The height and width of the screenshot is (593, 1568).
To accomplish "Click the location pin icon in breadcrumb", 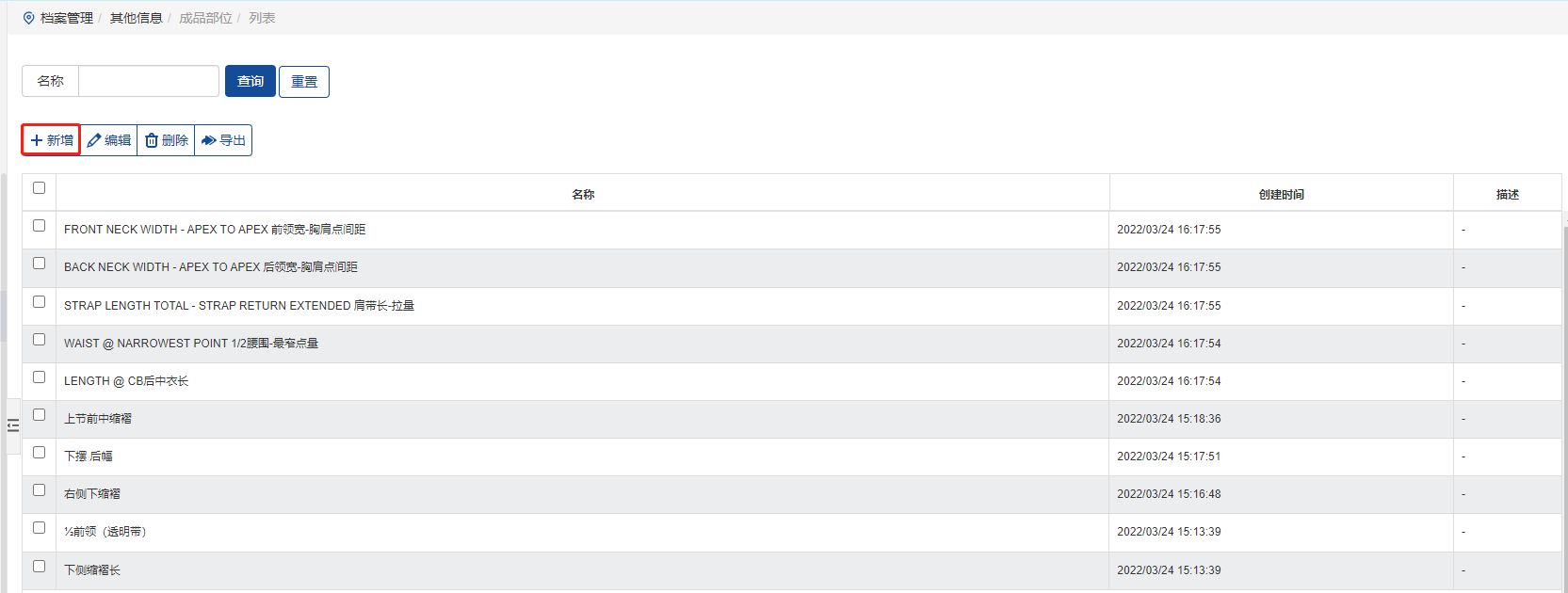I will 28,18.
